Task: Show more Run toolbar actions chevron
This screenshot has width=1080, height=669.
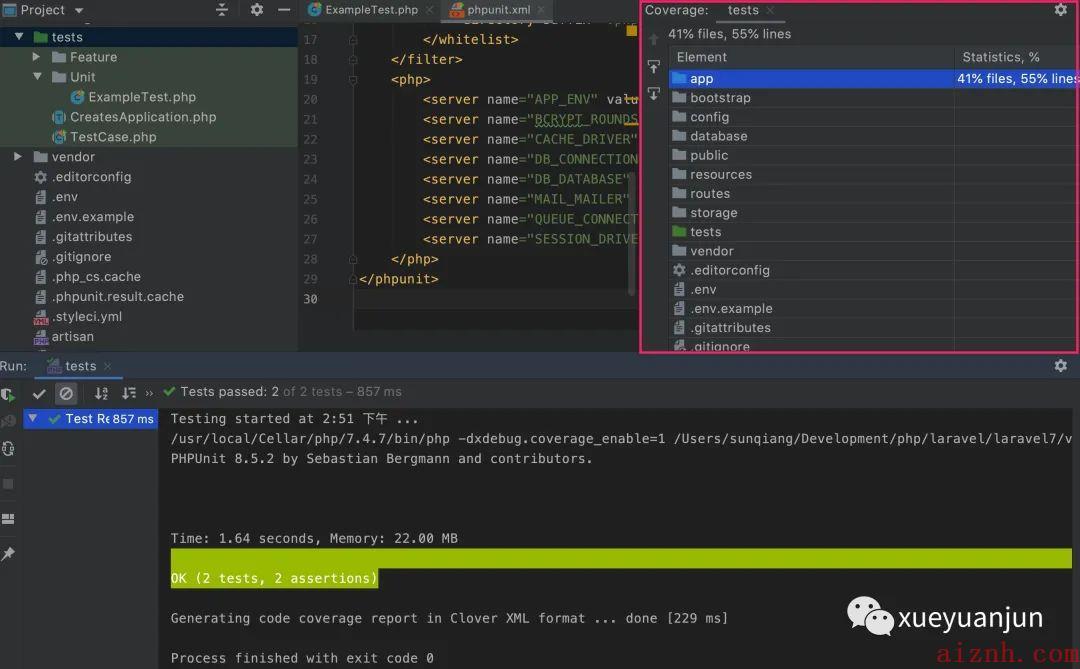Action: 149,393
